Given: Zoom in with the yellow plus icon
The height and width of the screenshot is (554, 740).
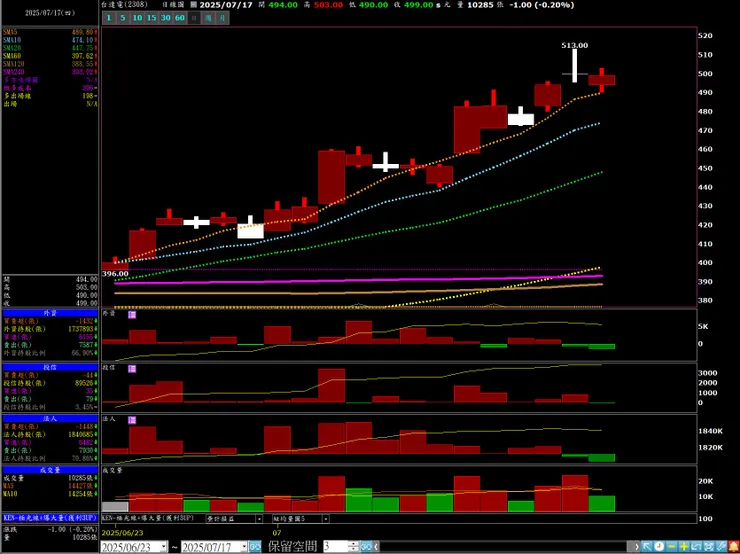Looking at the screenshot, I should [x=684, y=546].
